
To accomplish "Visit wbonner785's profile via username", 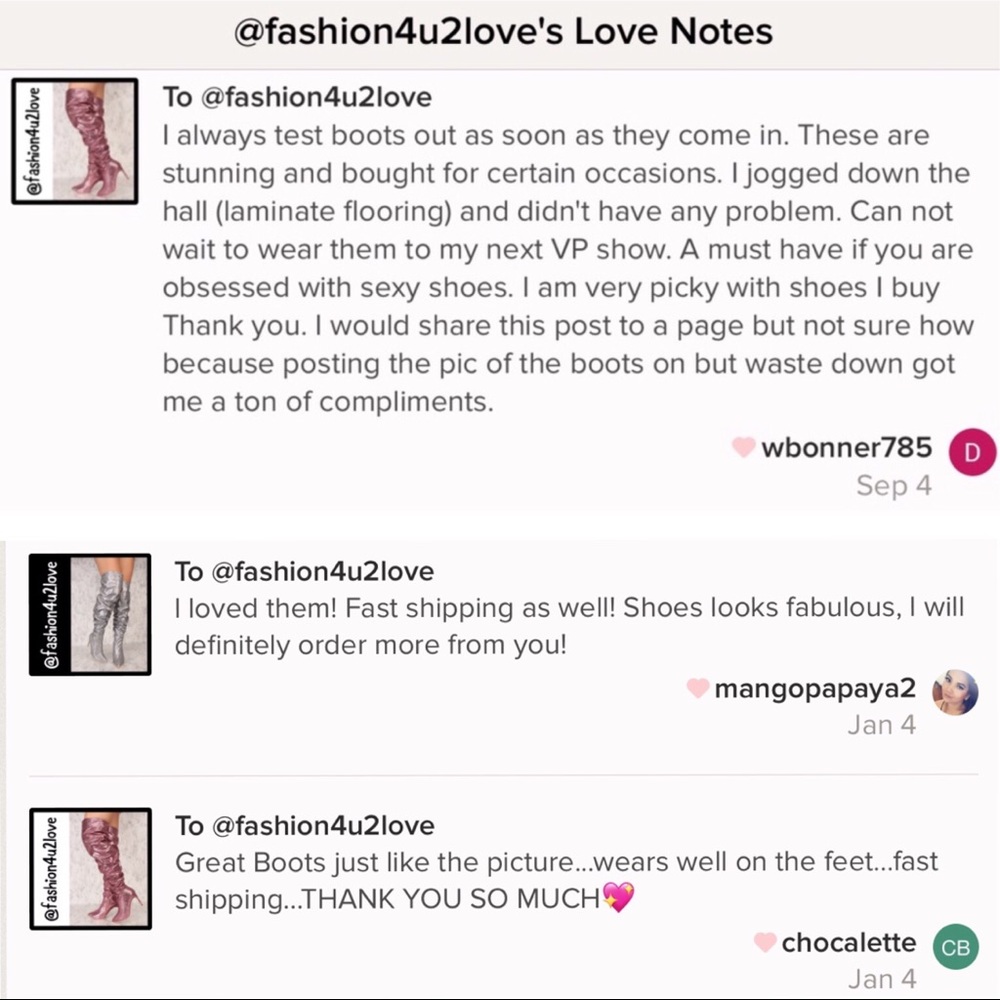I will [x=846, y=448].
